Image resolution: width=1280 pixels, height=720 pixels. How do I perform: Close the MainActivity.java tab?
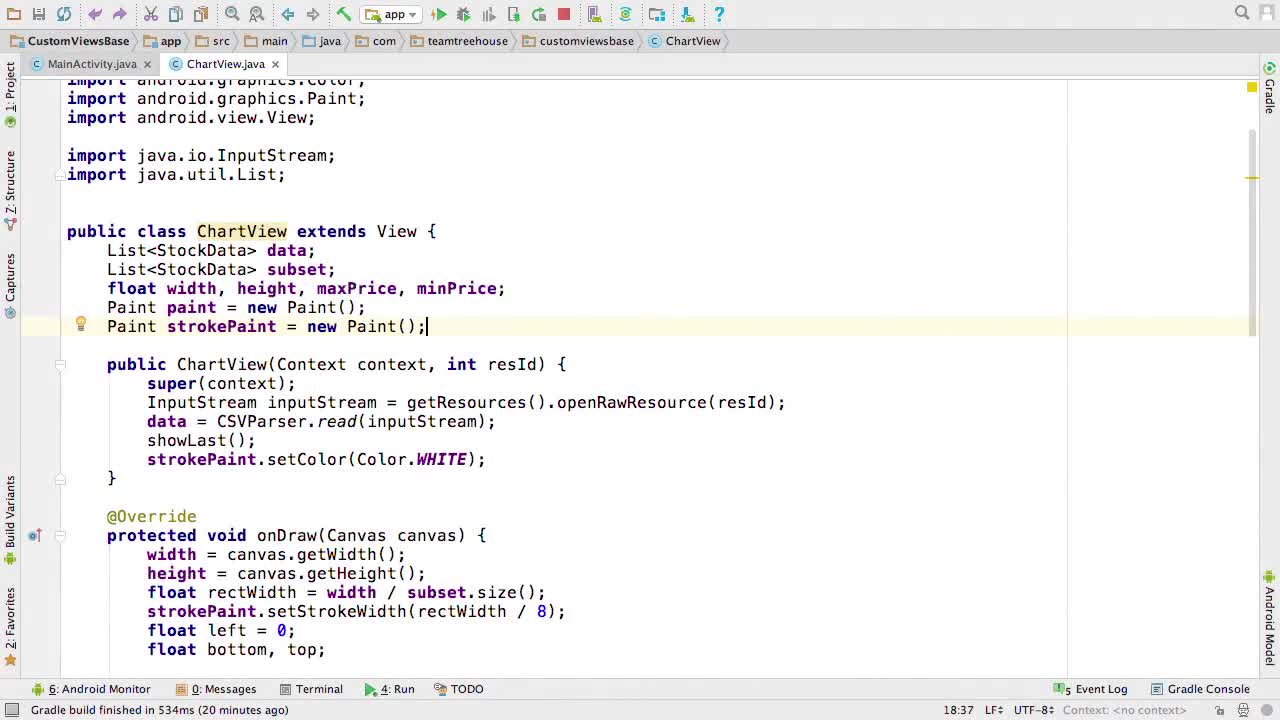tap(147, 64)
